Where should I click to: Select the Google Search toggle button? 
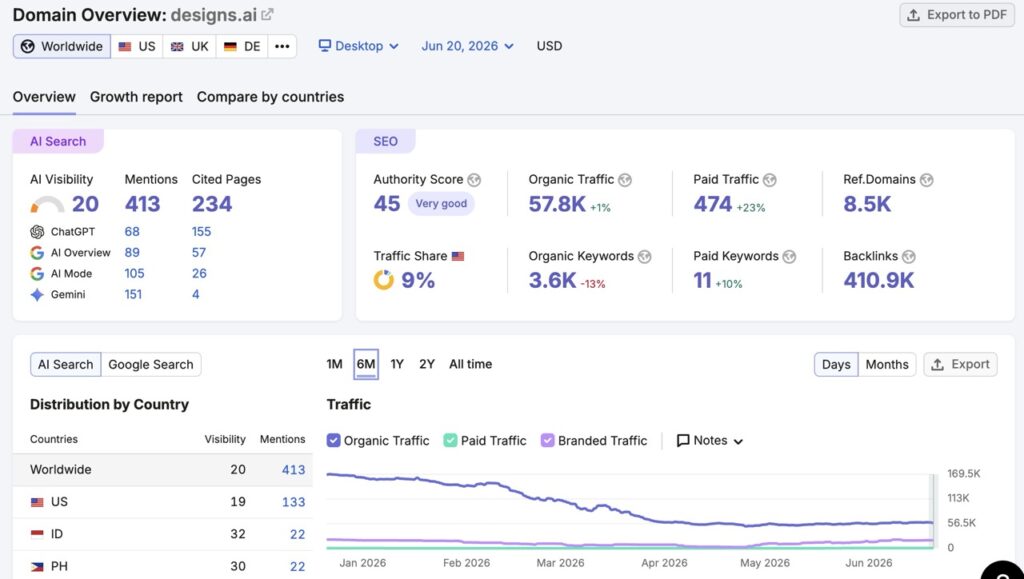151,364
